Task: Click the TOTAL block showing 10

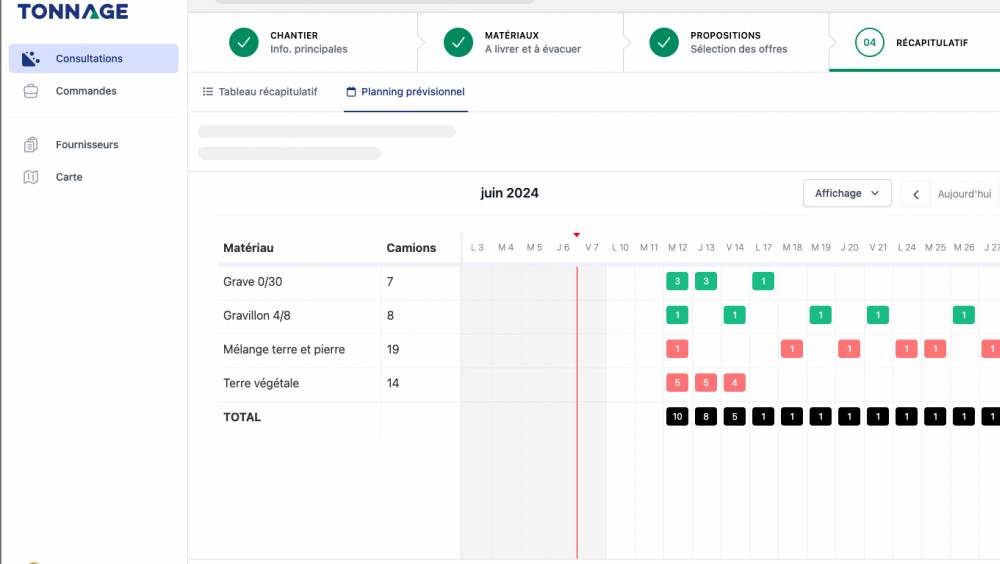Action: 677,417
